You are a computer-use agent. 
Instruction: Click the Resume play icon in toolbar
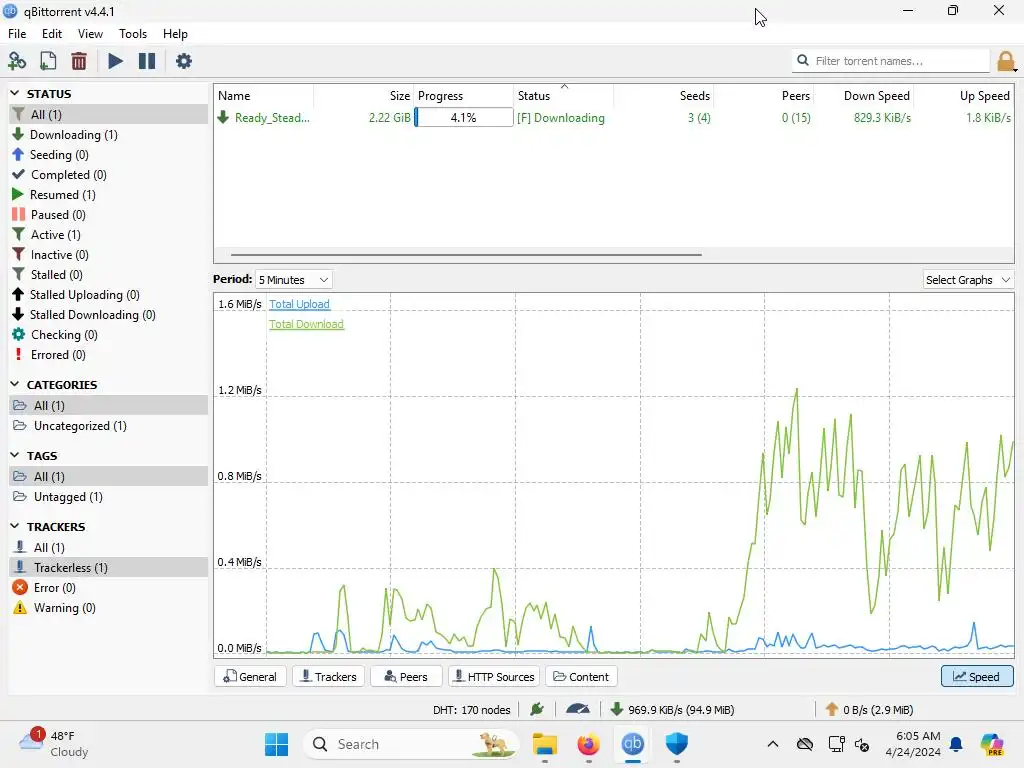pos(115,61)
